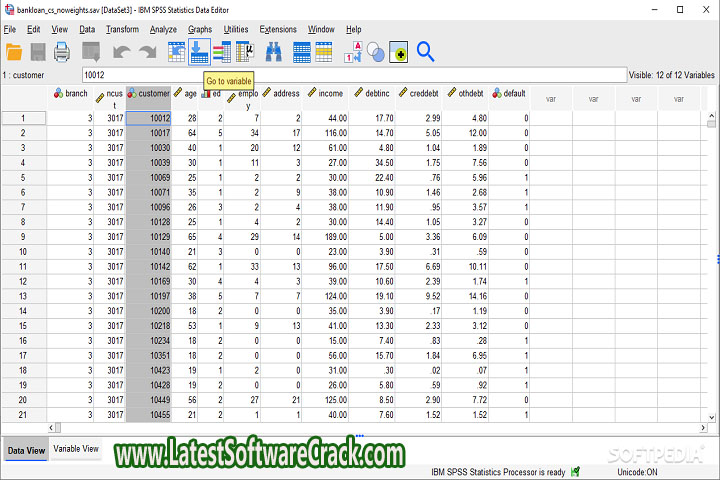The image size is (720, 480).
Task: Undo the last action
Action: click(122, 52)
